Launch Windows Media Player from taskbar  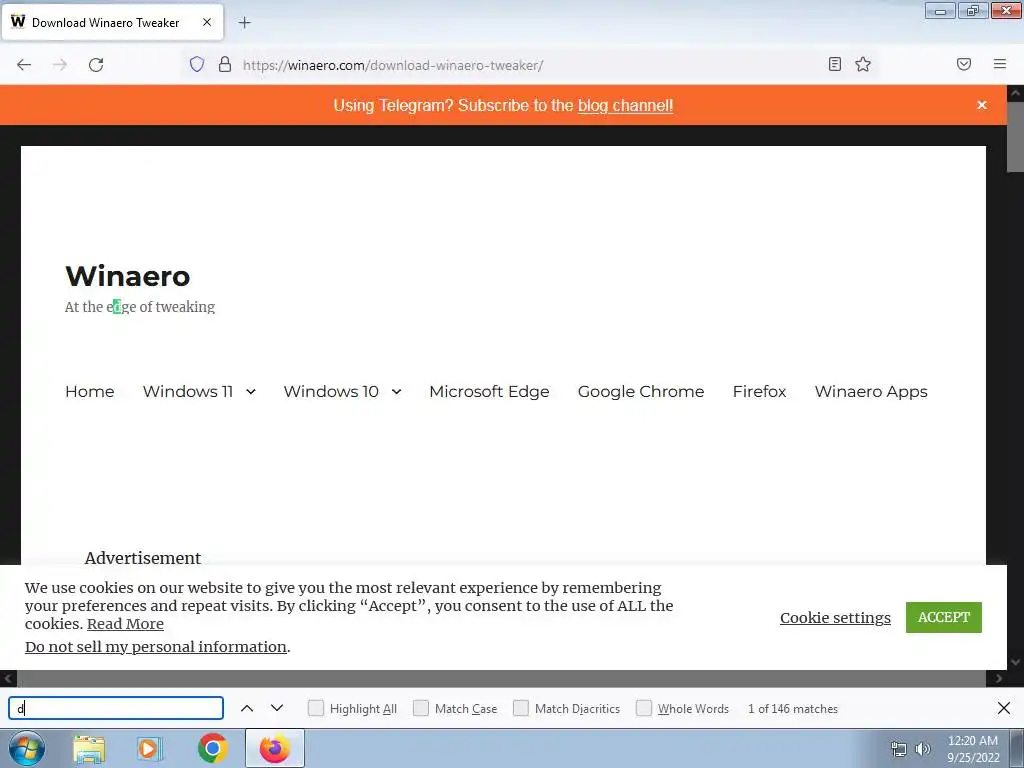(150, 749)
